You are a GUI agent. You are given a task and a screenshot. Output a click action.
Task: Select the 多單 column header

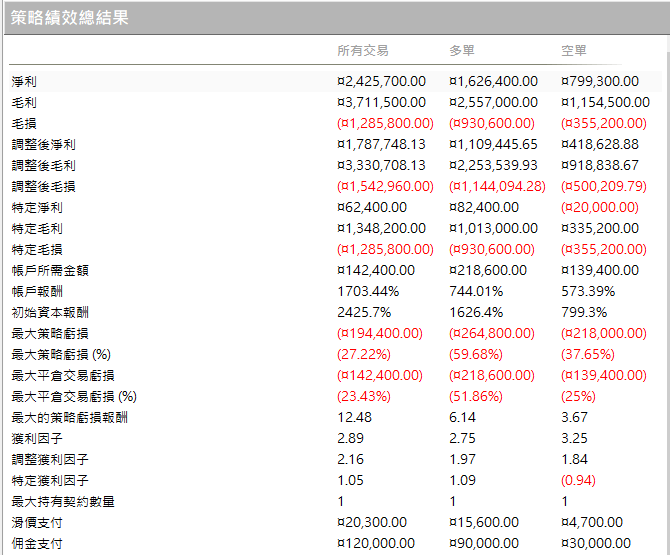click(461, 50)
